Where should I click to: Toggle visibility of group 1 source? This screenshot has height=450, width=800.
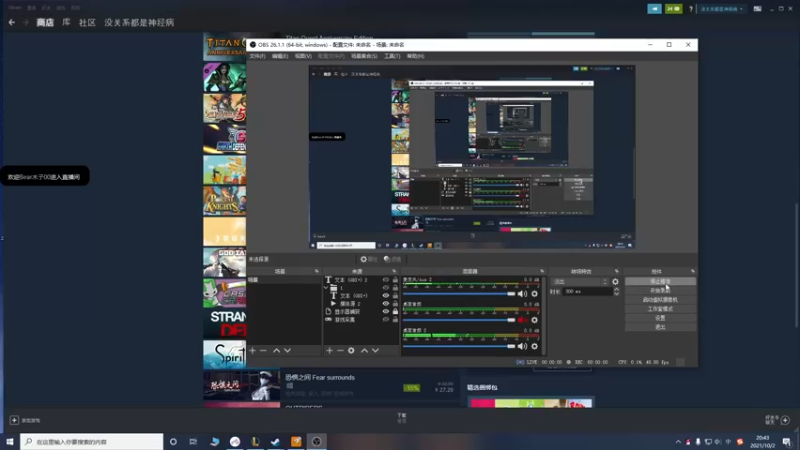coord(386,288)
